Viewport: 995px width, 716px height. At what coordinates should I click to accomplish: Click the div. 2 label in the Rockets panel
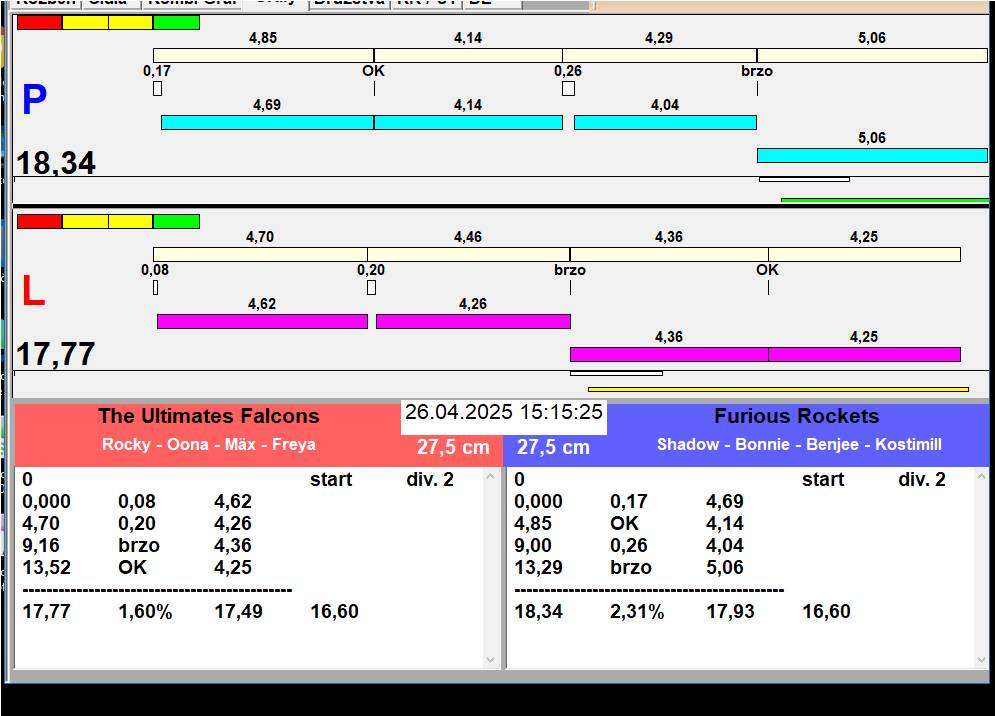(x=922, y=480)
